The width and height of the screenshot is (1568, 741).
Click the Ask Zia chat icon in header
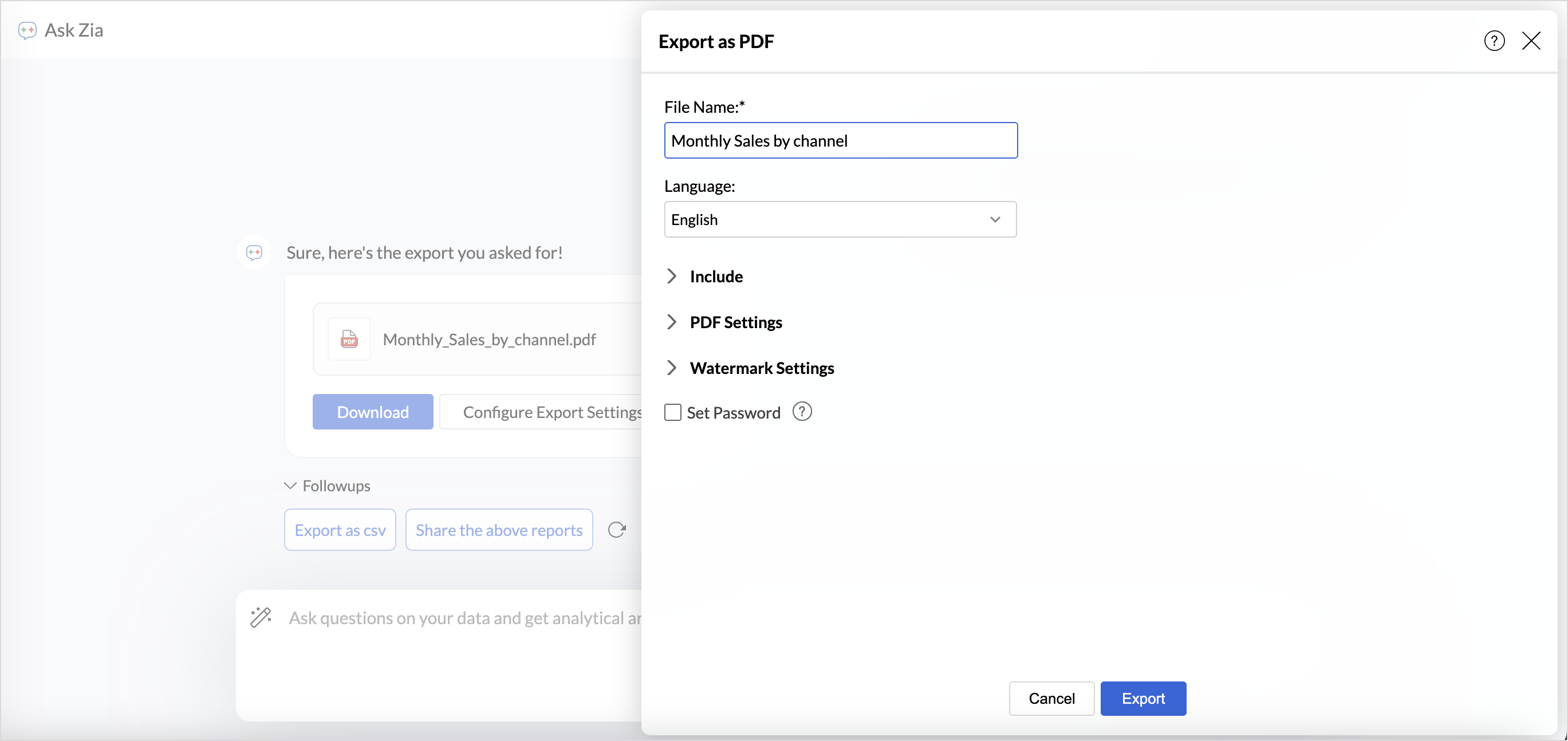pos(27,30)
